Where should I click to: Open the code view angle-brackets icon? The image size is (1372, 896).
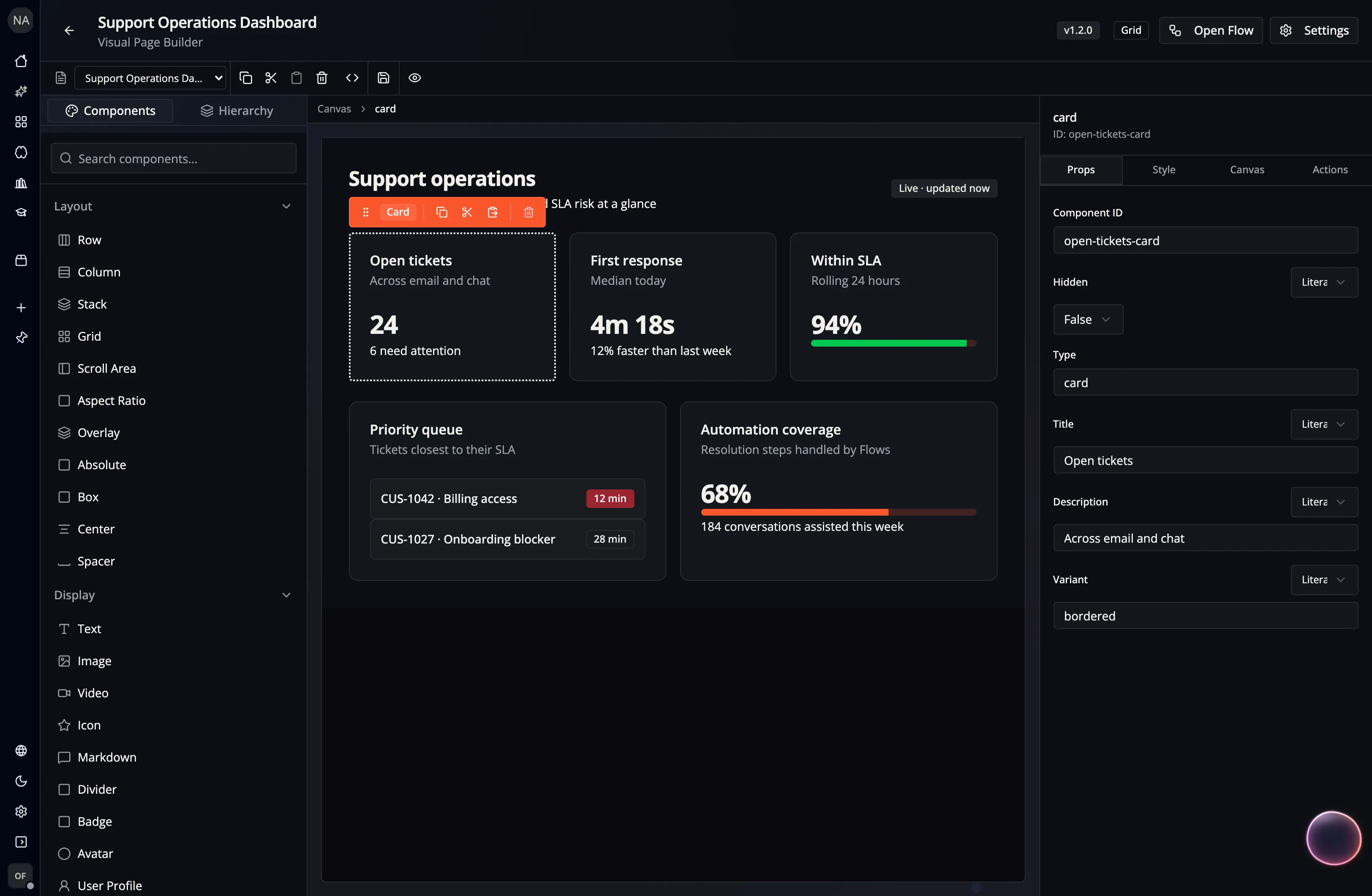[352, 78]
